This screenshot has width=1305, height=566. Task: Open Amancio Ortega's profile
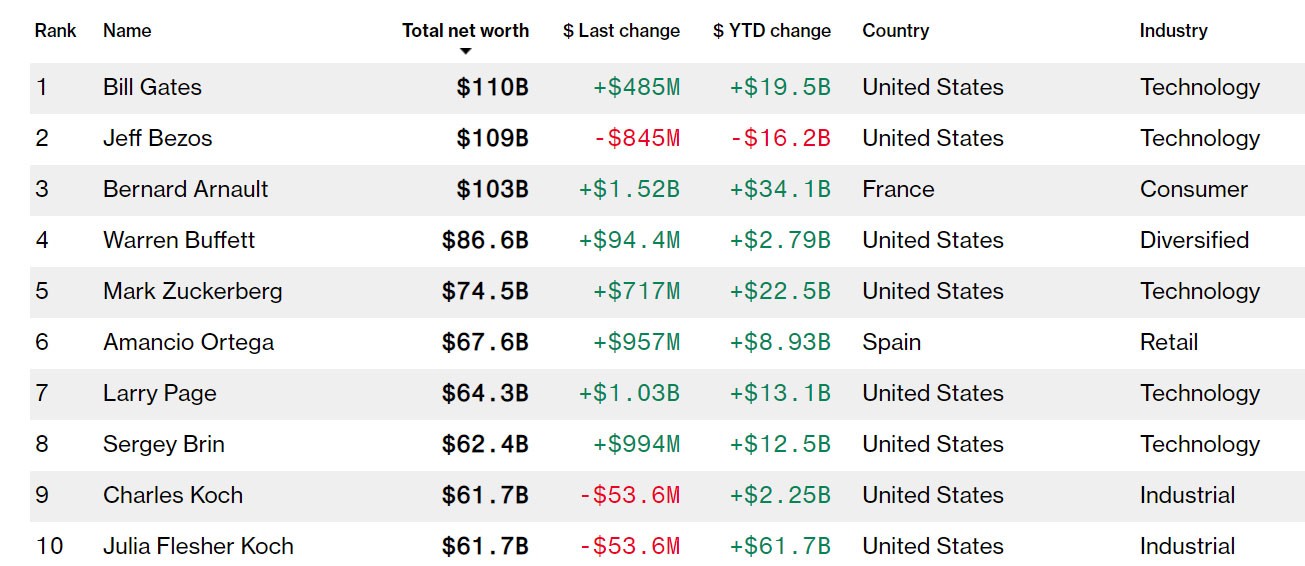[x=188, y=343]
